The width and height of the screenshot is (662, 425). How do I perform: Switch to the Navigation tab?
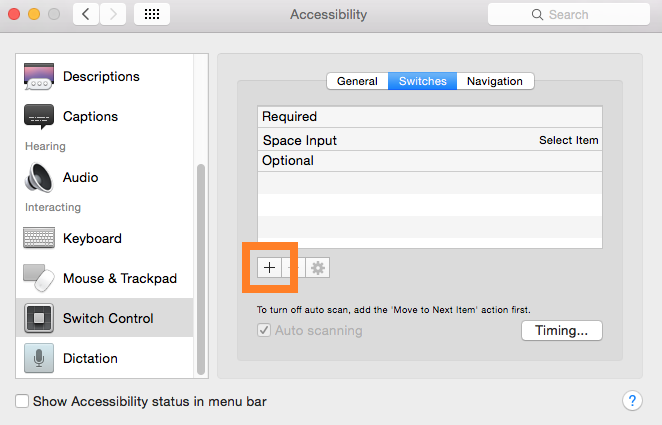pos(494,81)
